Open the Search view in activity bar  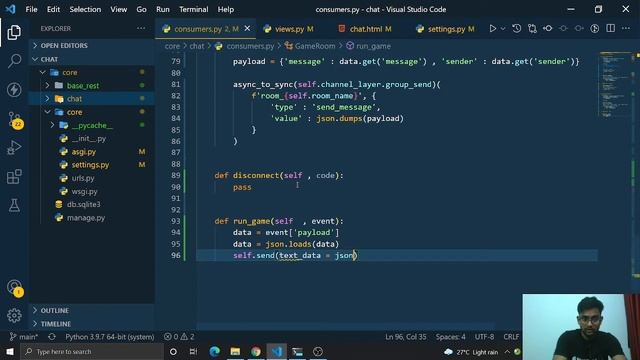[14, 61]
